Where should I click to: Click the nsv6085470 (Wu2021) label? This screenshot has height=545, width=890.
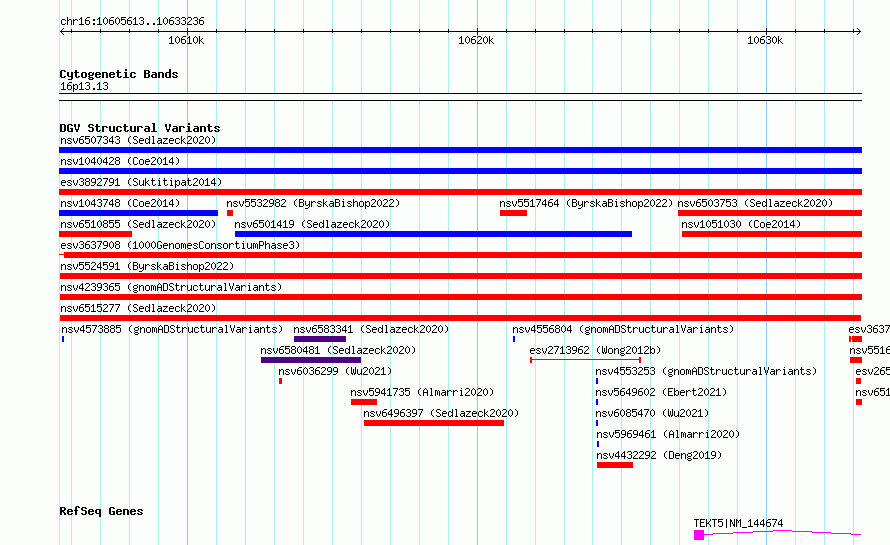point(652,413)
